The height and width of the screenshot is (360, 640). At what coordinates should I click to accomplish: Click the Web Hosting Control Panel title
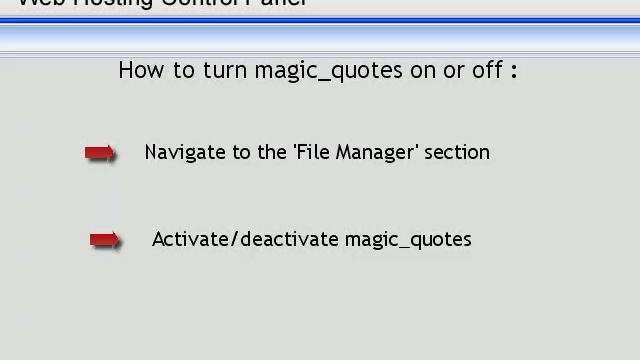tap(162, 3)
